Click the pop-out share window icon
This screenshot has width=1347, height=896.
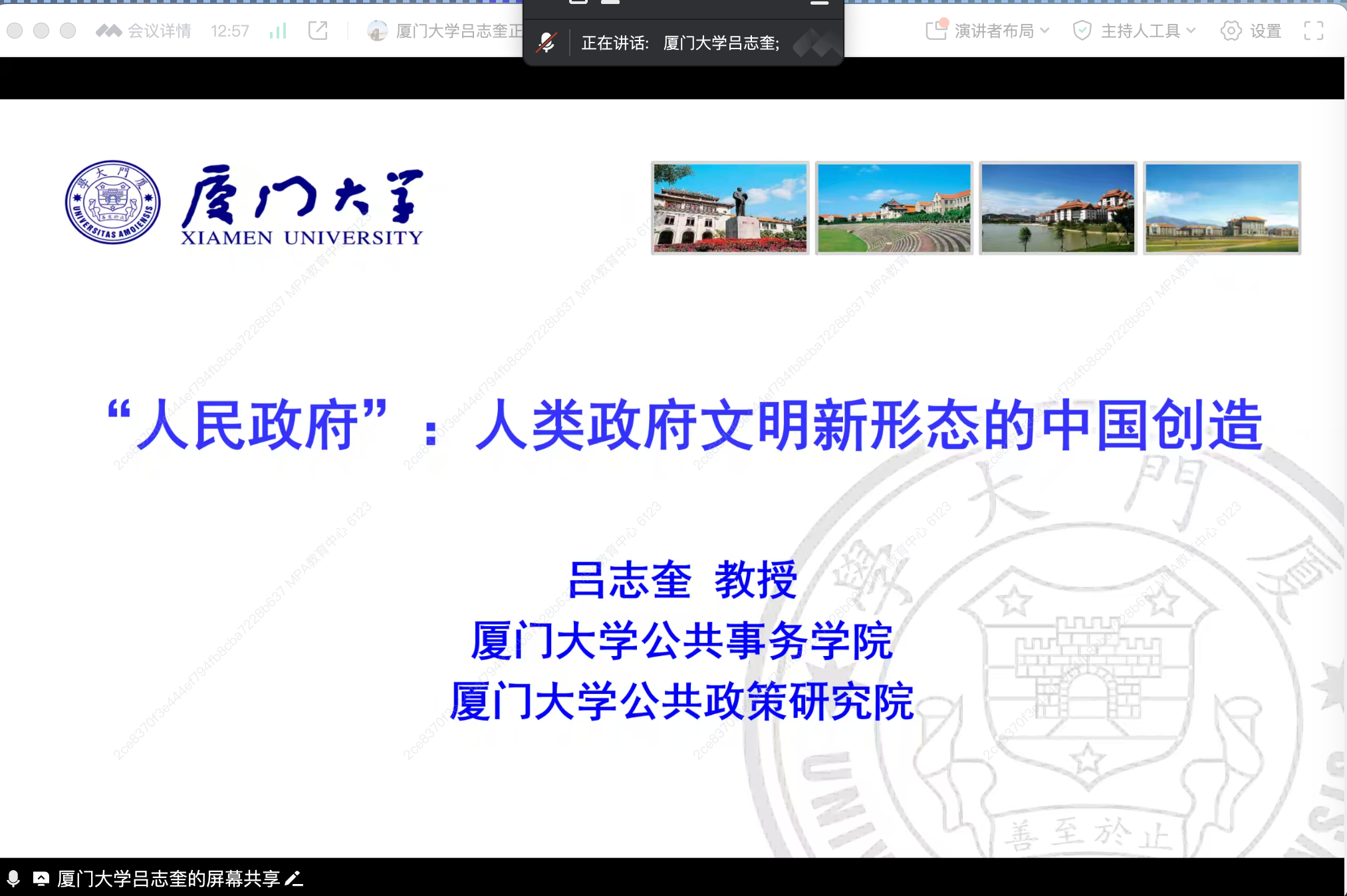coord(318,31)
